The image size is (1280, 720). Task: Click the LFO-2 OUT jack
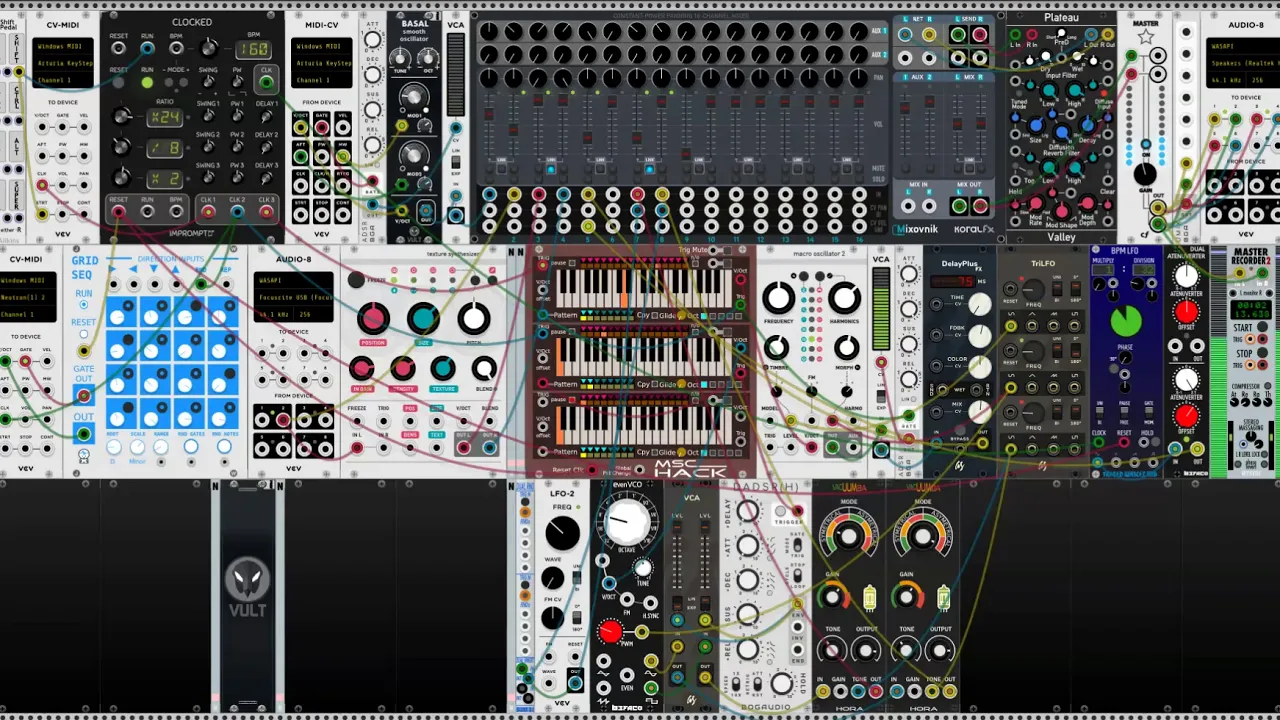575,681
